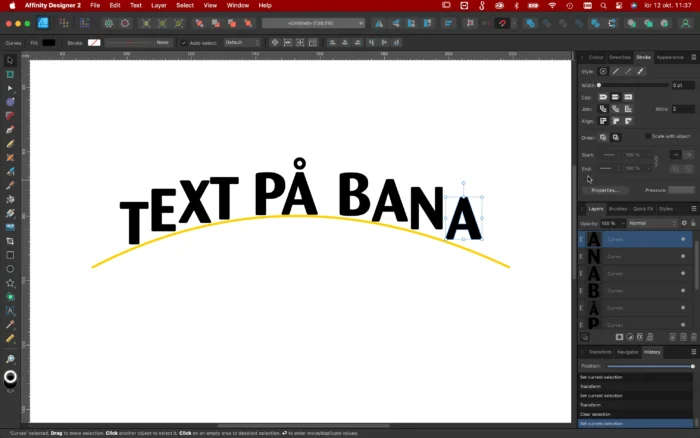700x438 pixels.
Task: Enable Scale with object checkbox
Action: 647,136
